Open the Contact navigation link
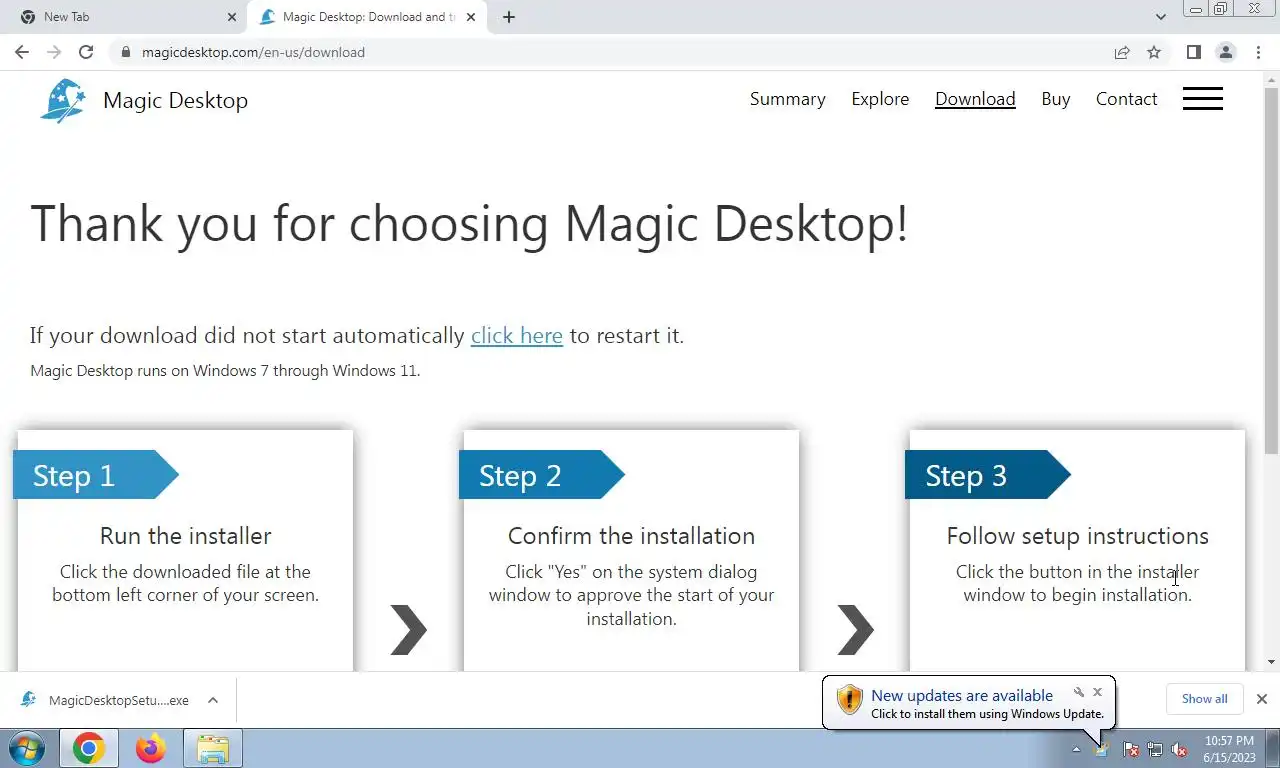Image resolution: width=1280 pixels, height=768 pixels. 1126,99
